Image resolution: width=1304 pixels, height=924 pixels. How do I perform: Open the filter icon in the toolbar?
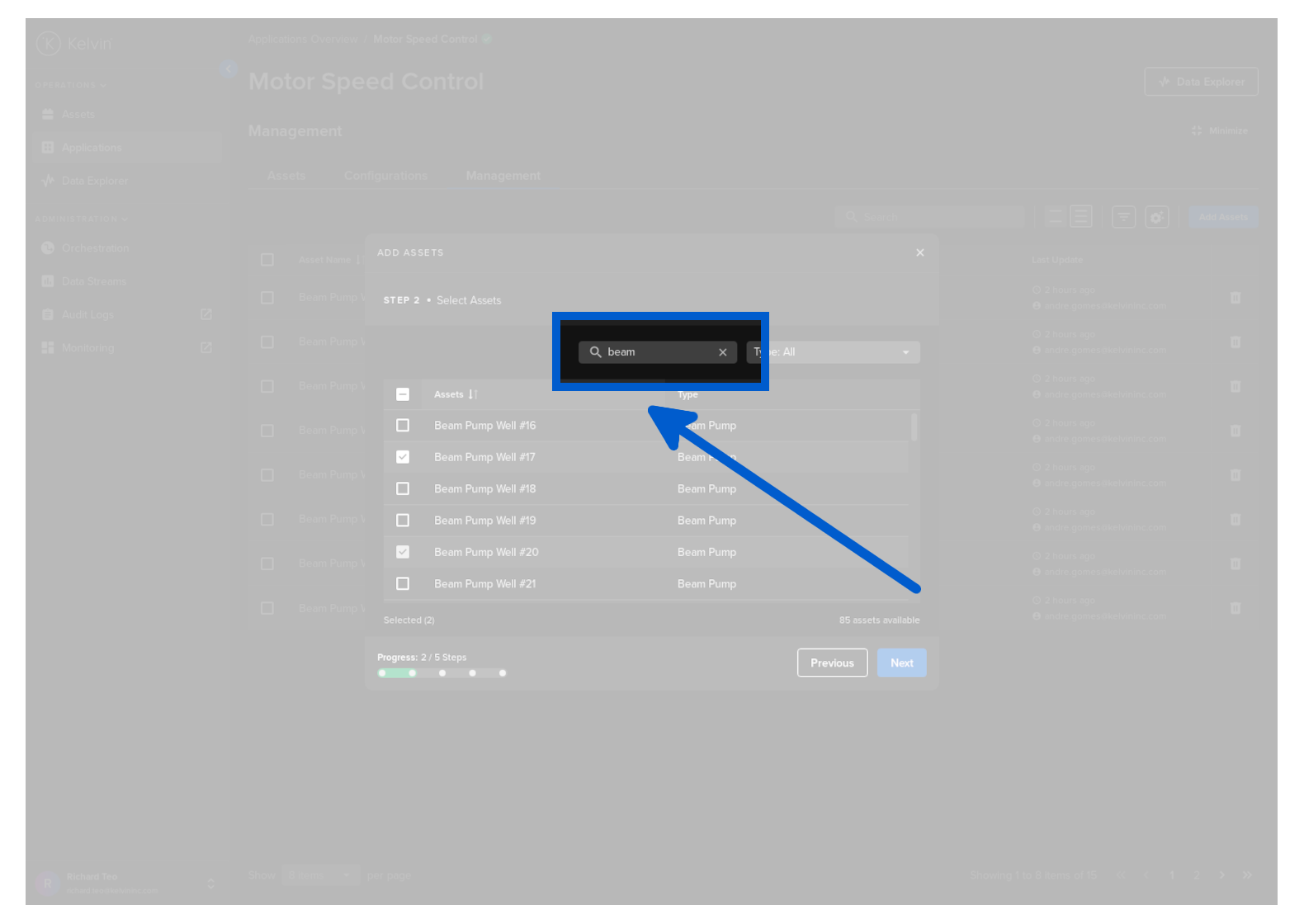(x=1123, y=217)
